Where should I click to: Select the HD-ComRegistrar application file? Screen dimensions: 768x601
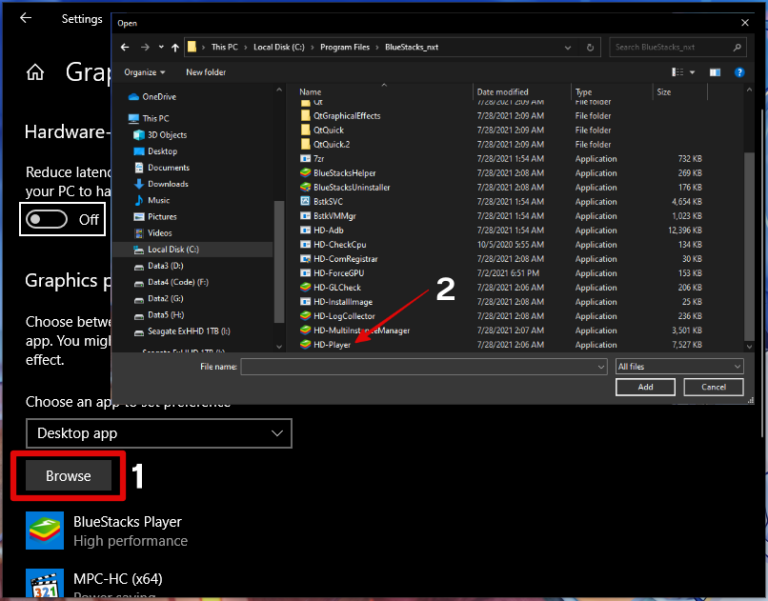(338, 259)
